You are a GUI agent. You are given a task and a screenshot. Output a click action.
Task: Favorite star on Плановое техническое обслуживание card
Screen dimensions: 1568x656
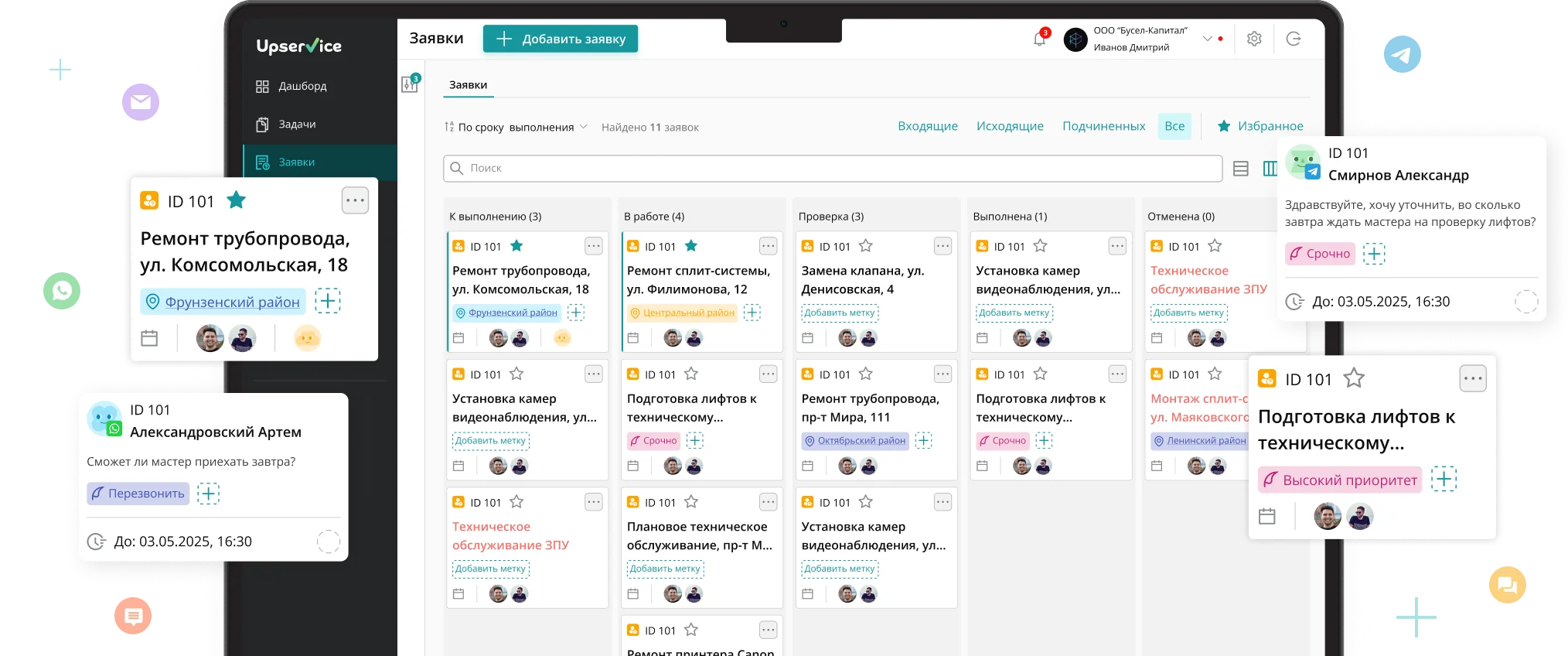(691, 502)
